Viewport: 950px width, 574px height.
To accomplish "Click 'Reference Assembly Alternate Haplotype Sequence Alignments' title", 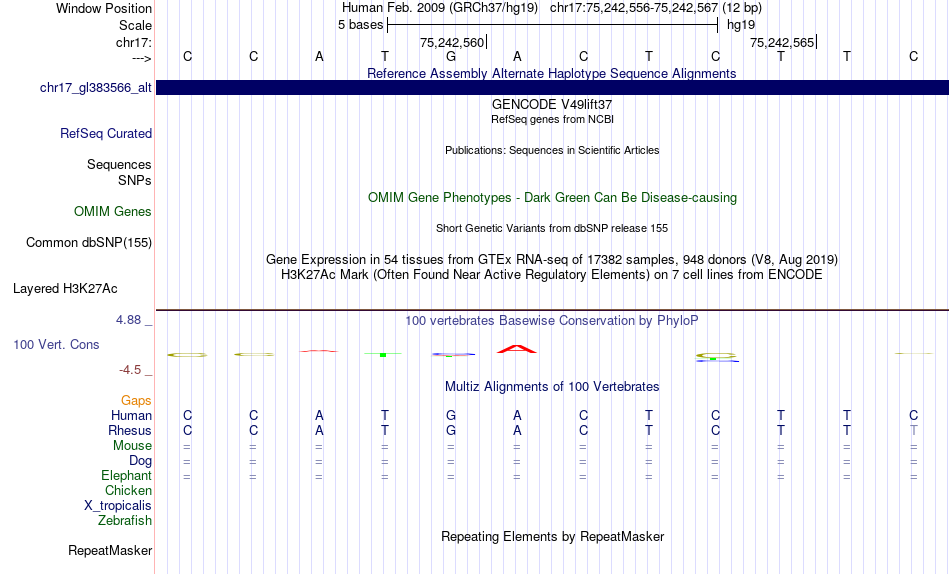I will pyautogui.click(x=552, y=73).
